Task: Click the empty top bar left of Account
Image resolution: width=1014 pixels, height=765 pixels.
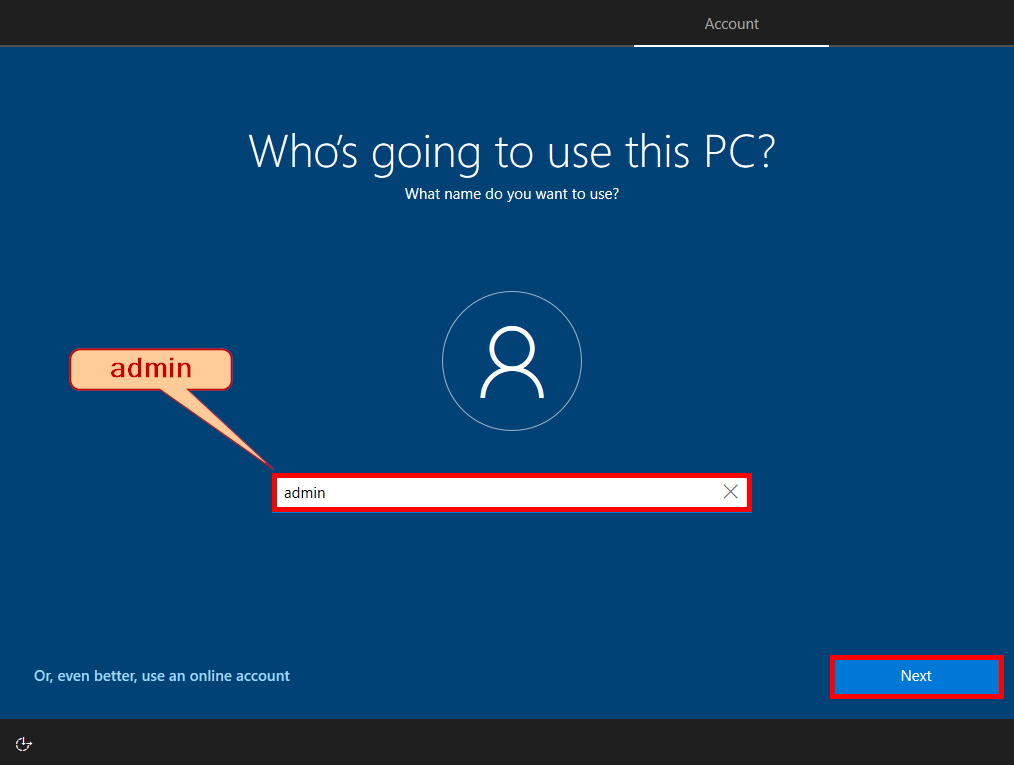Action: click(300, 23)
